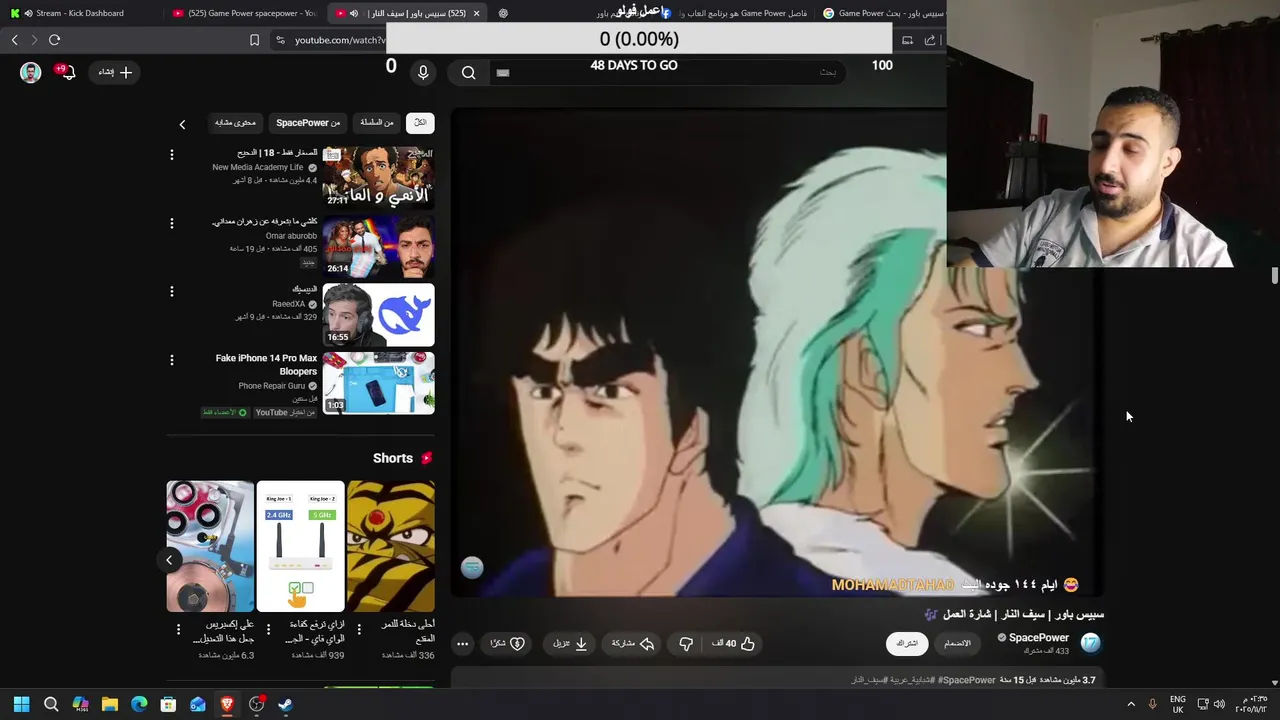Screen dimensions: 1280x720
Task: Open options for the AliExpress Short
Action: point(178,629)
